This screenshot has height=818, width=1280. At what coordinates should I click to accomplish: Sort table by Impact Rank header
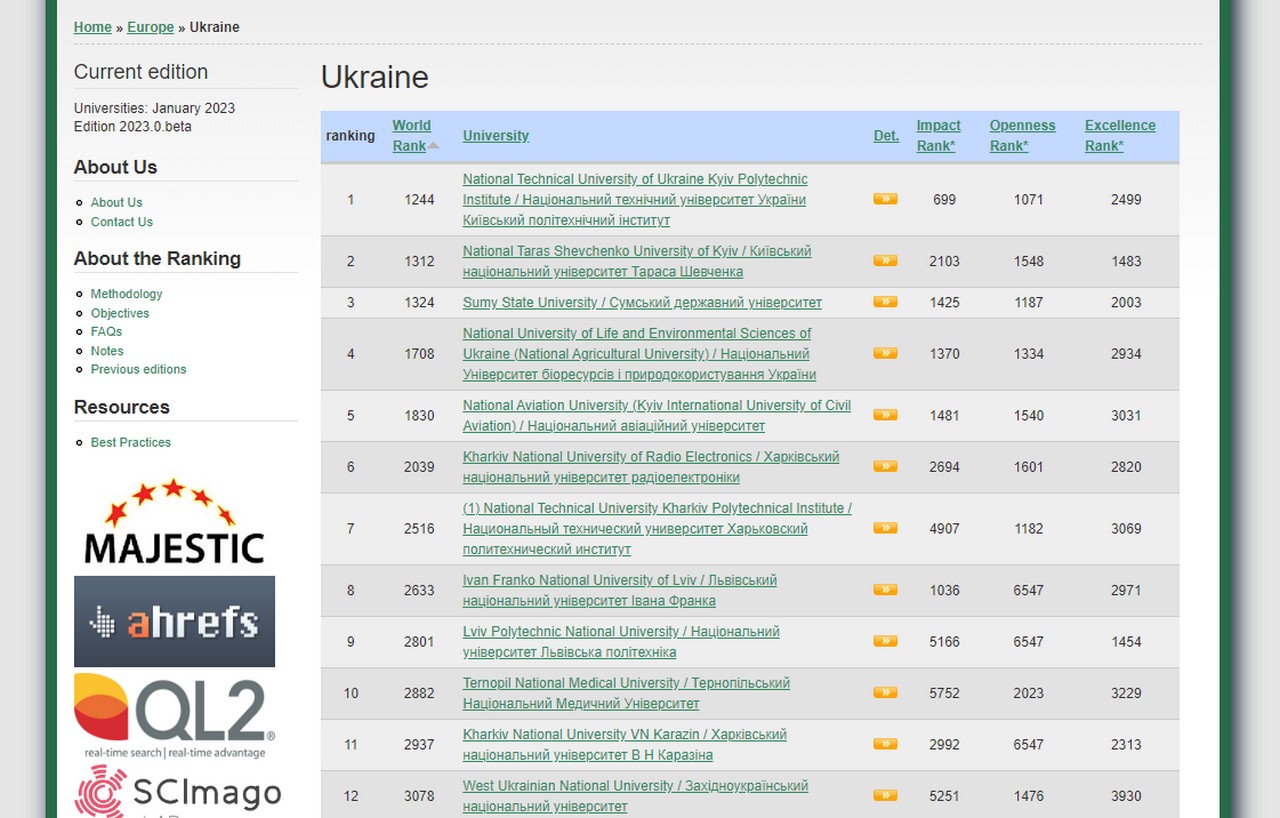[x=938, y=135]
